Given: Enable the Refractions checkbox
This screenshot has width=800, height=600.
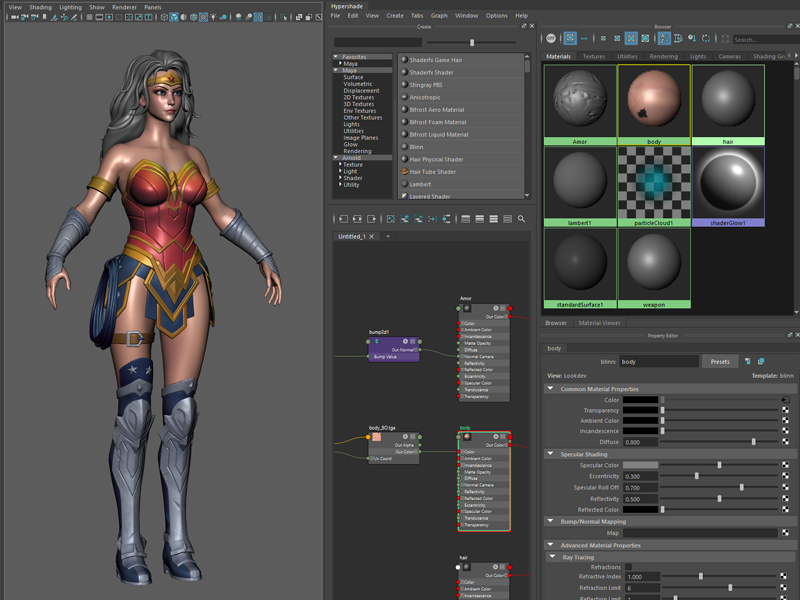Looking at the screenshot, I should [628, 567].
